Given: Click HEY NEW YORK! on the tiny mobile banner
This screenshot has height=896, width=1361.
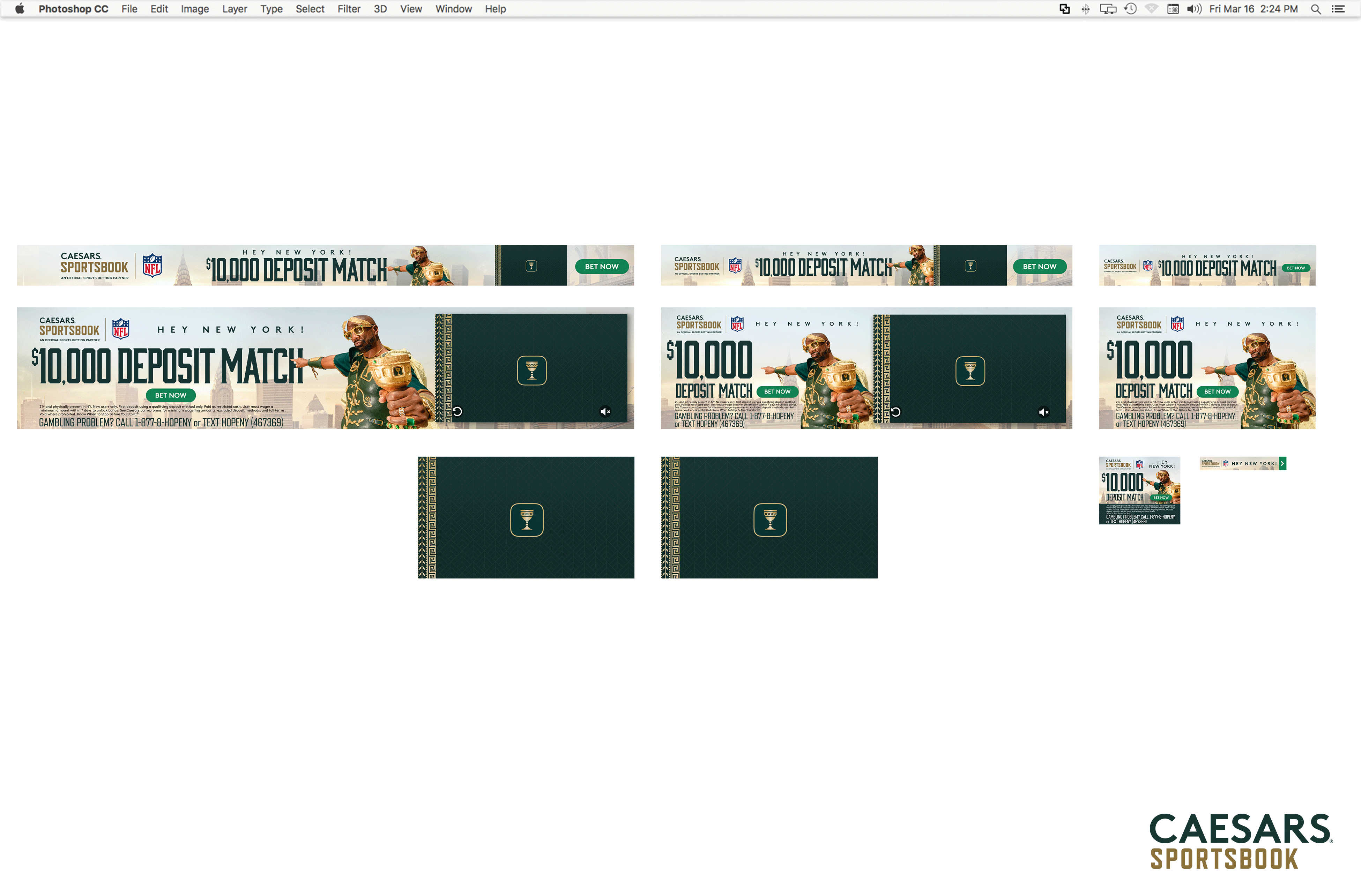Looking at the screenshot, I should coord(1254,464).
